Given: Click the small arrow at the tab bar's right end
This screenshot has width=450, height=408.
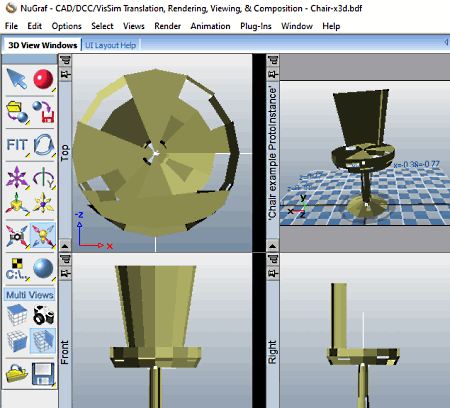Looking at the screenshot, I should 446,42.
